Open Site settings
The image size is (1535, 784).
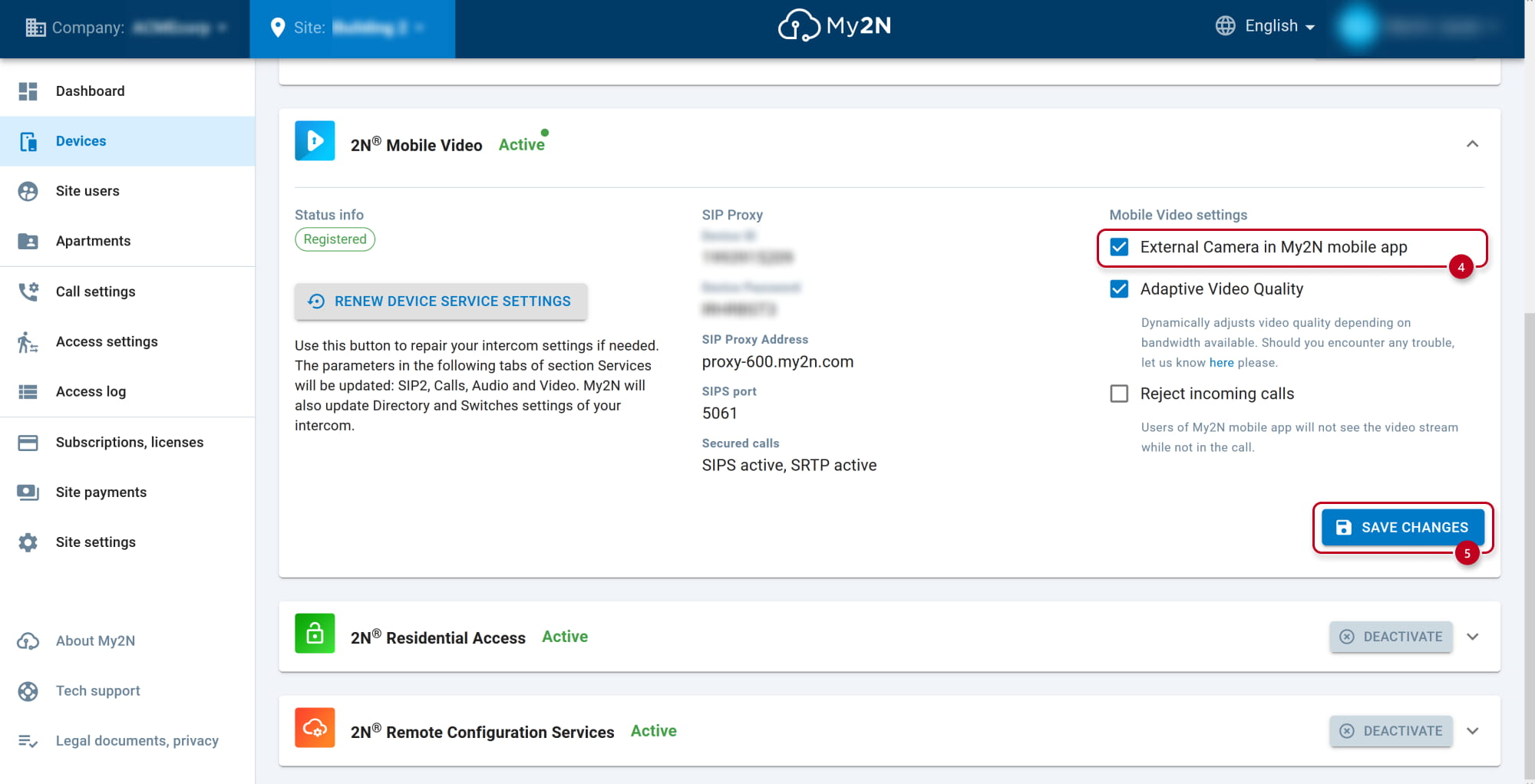click(127, 542)
